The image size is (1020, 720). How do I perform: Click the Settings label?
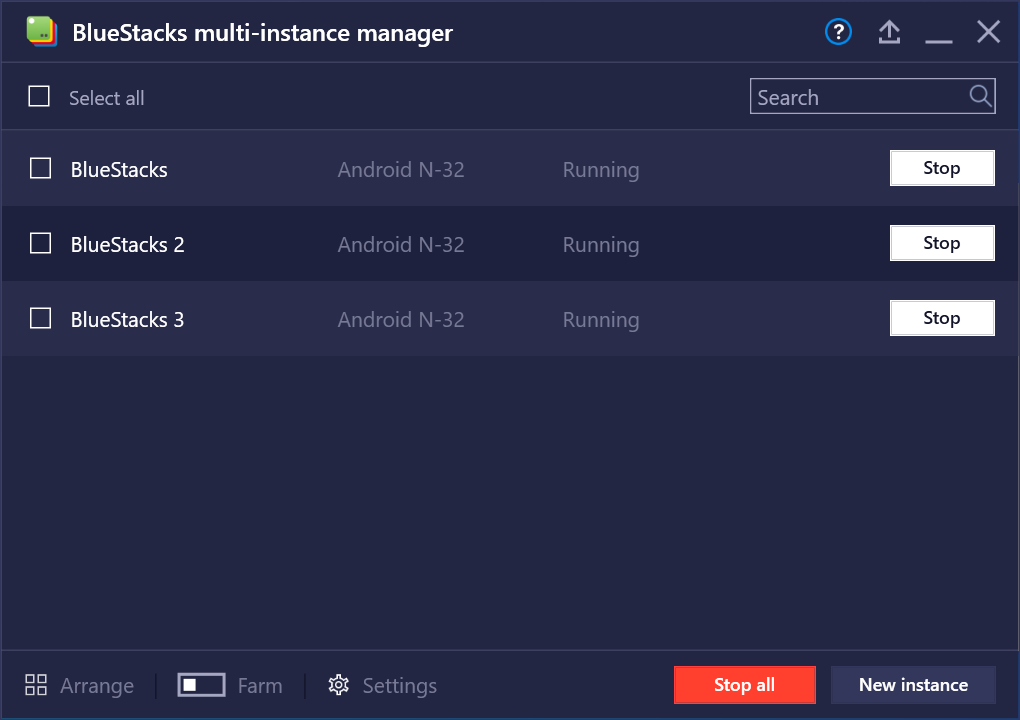tap(399, 686)
